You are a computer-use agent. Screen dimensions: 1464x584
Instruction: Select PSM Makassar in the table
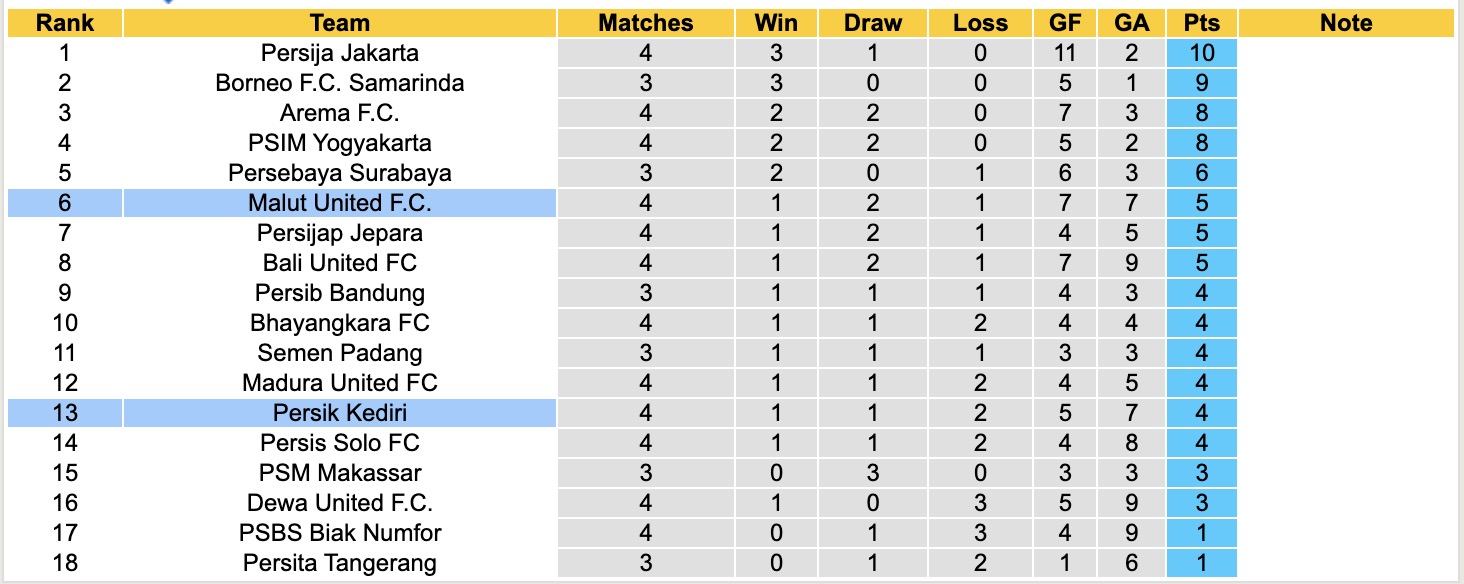(x=340, y=473)
